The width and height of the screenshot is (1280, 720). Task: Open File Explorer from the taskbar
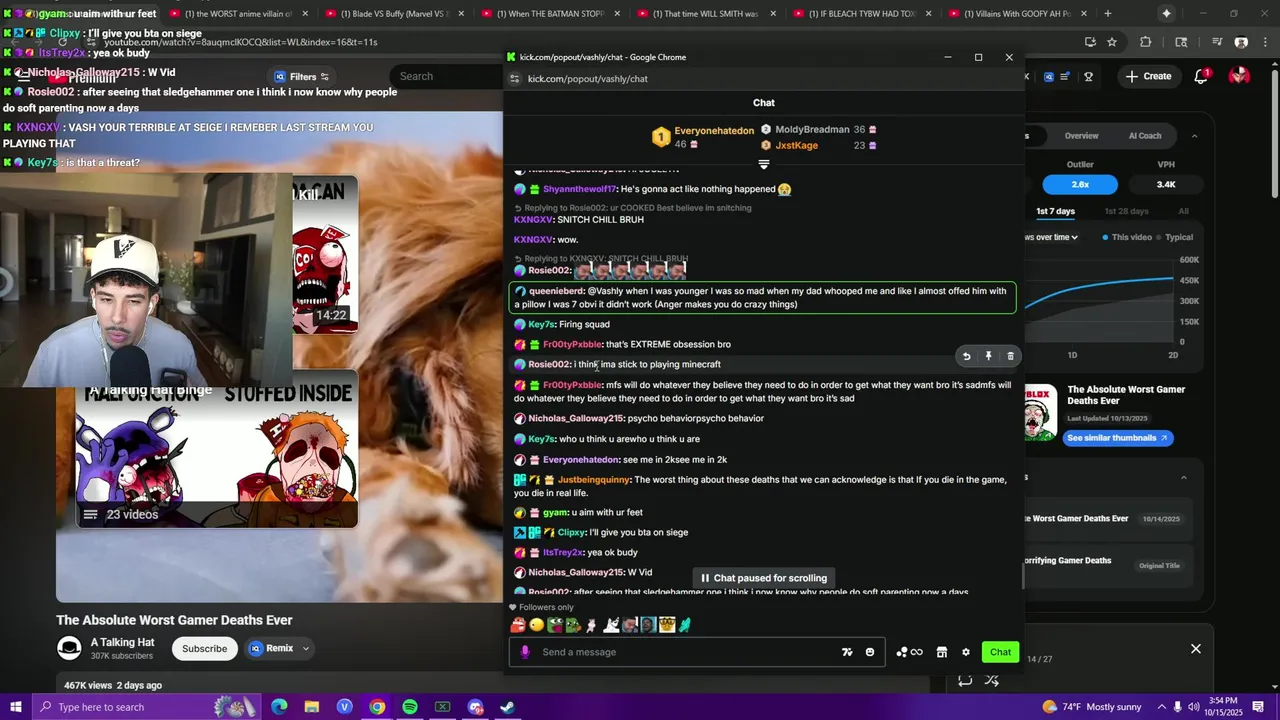(x=312, y=707)
